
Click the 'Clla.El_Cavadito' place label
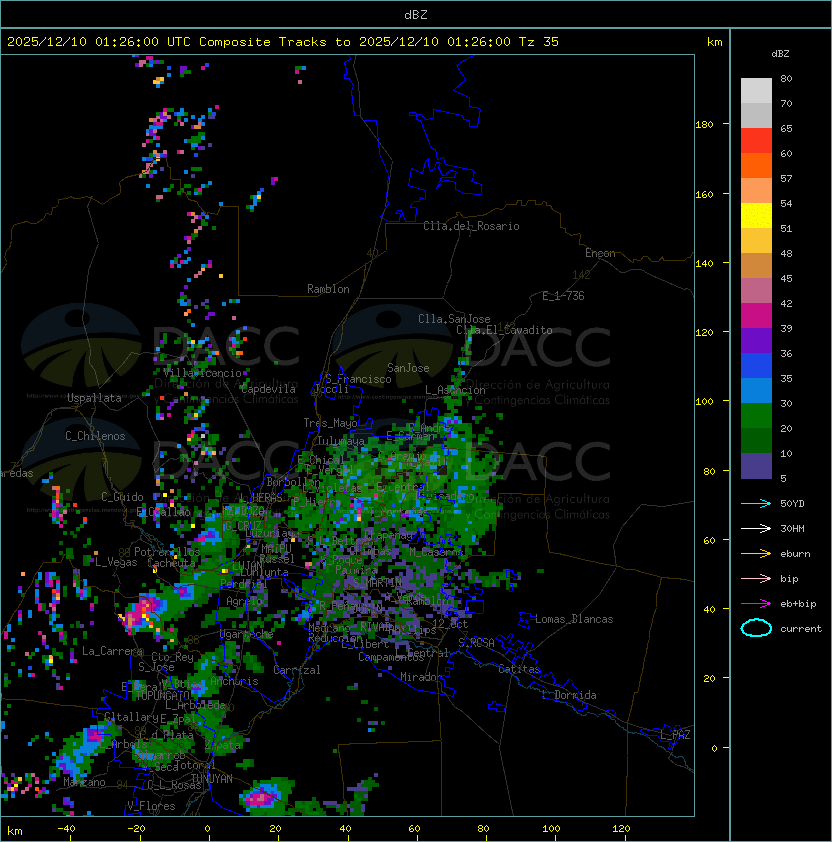click(x=504, y=330)
